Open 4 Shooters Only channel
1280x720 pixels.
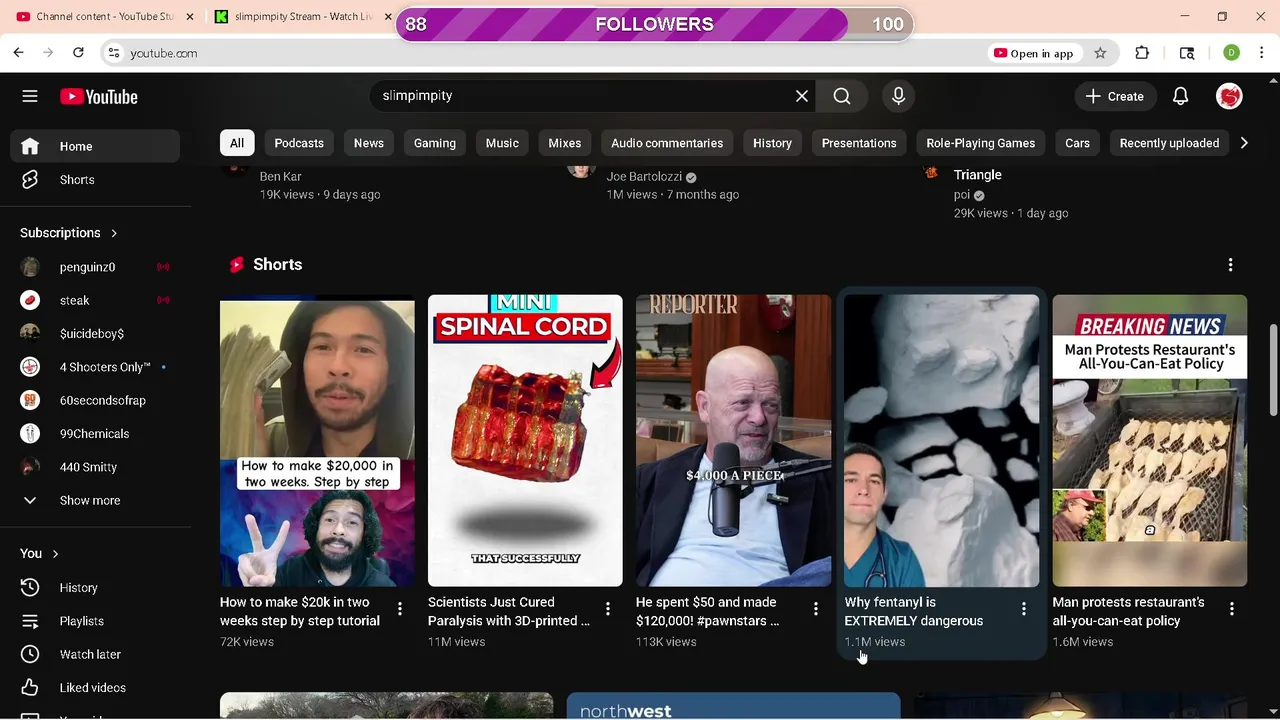point(95,367)
